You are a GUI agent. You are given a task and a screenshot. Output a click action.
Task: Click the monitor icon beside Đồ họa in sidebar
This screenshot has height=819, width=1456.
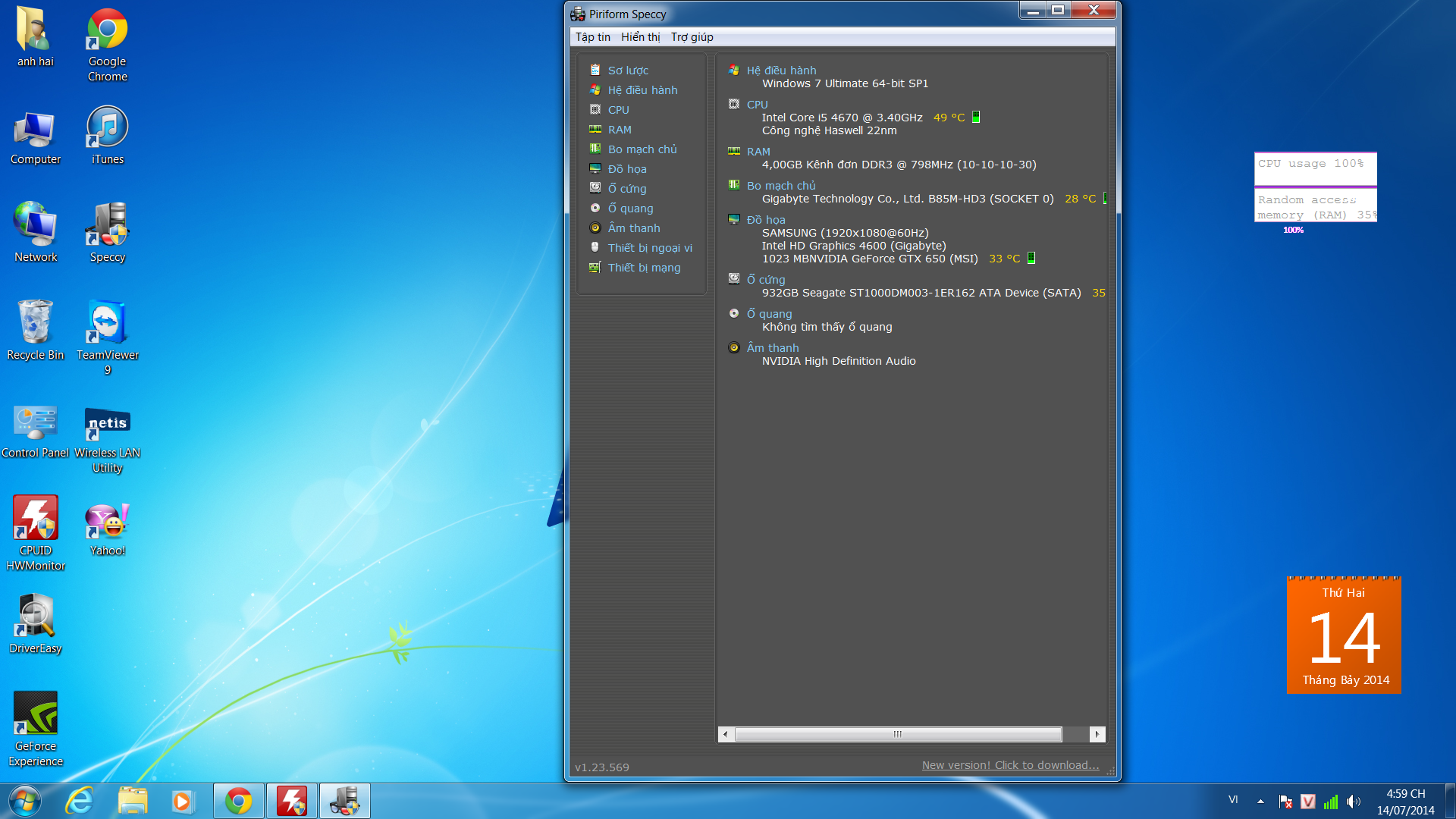click(595, 168)
